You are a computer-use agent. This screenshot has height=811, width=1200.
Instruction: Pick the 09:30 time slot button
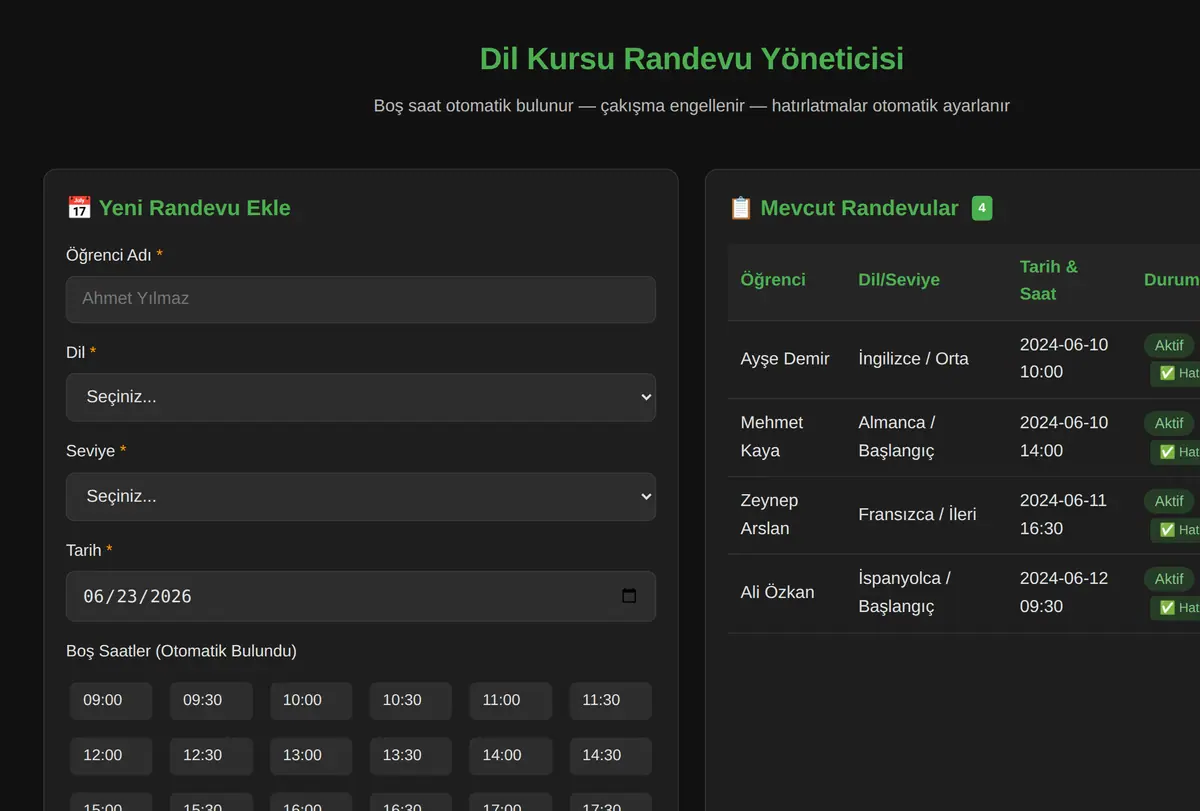[x=211, y=700]
